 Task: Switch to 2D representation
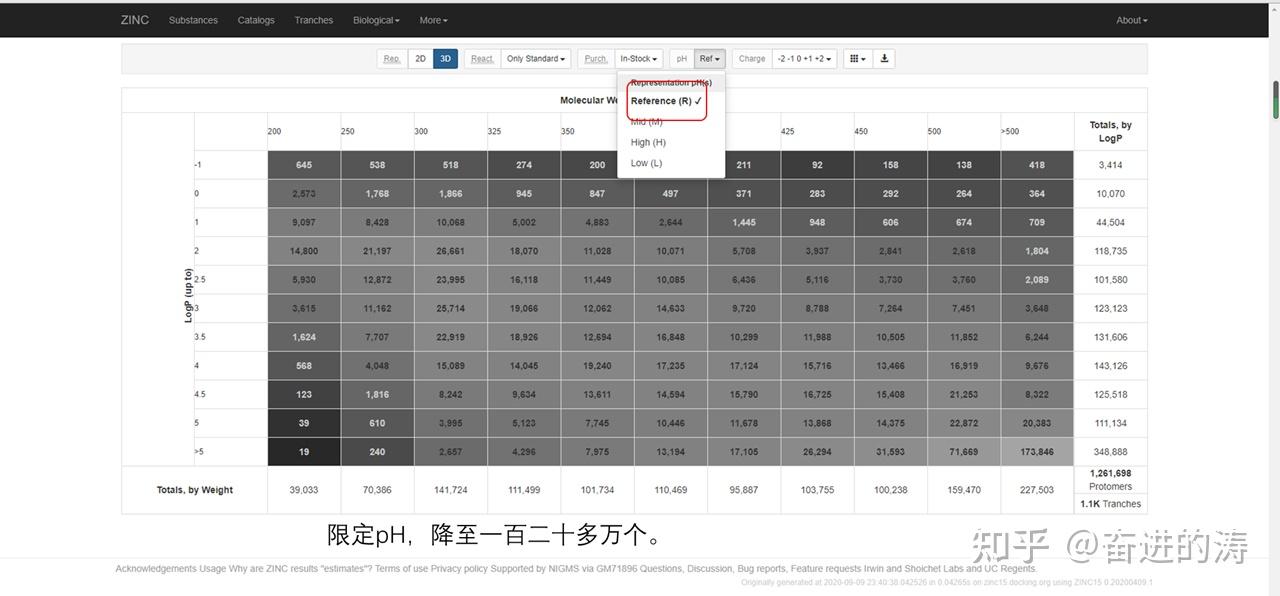420,58
